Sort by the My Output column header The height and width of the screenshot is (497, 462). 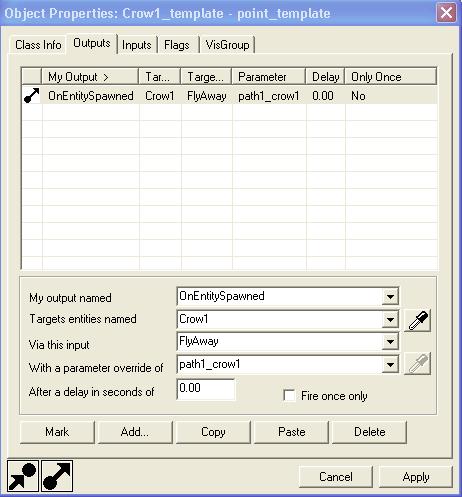[90, 77]
